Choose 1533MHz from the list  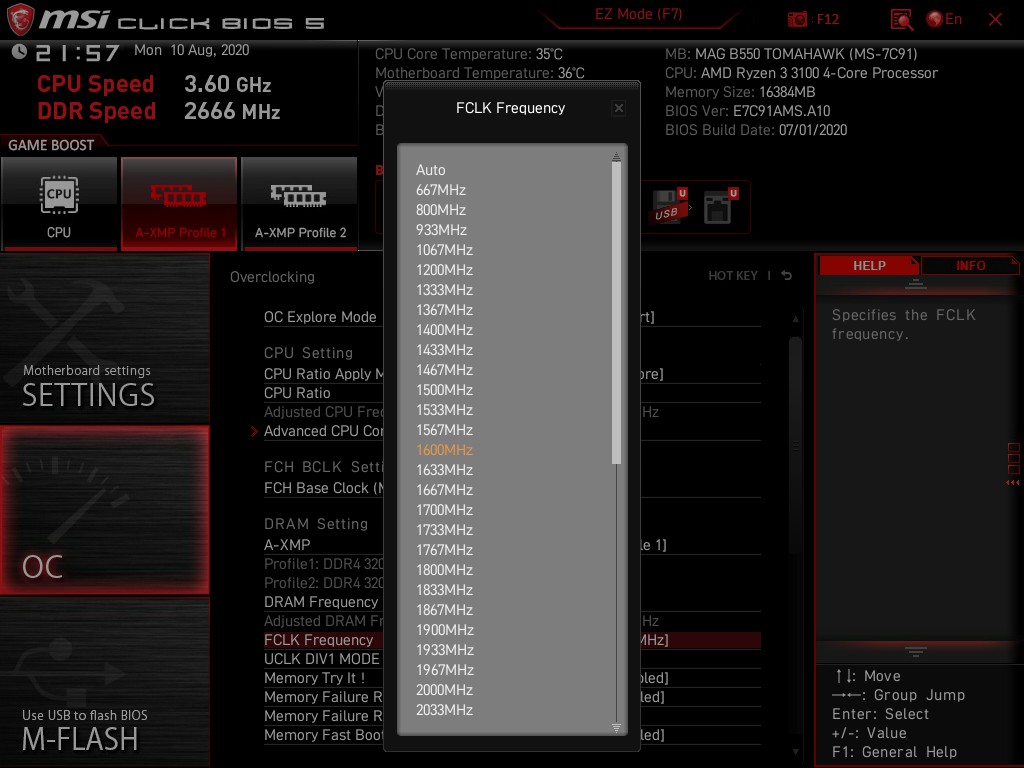click(444, 410)
